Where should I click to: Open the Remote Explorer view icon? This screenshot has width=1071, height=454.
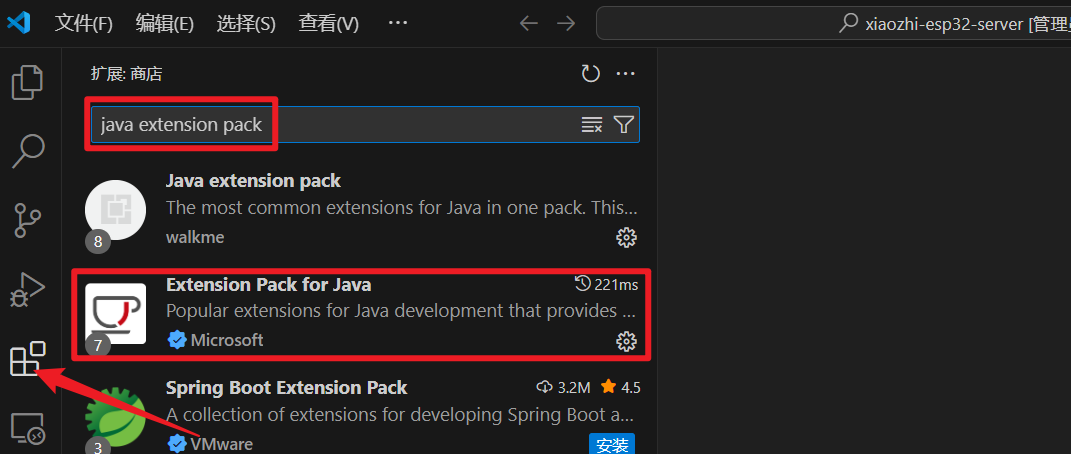(x=28, y=427)
